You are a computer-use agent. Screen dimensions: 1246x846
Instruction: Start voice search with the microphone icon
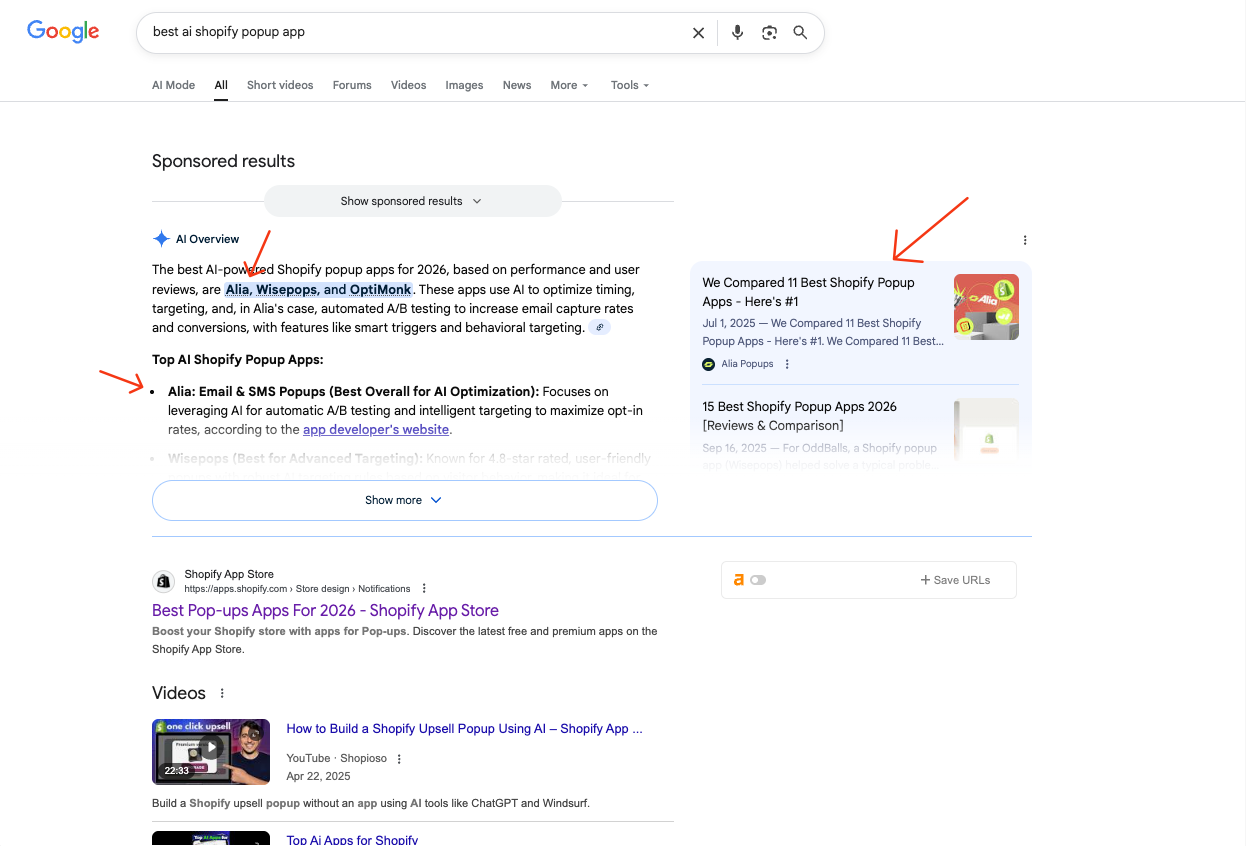point(737,32)
